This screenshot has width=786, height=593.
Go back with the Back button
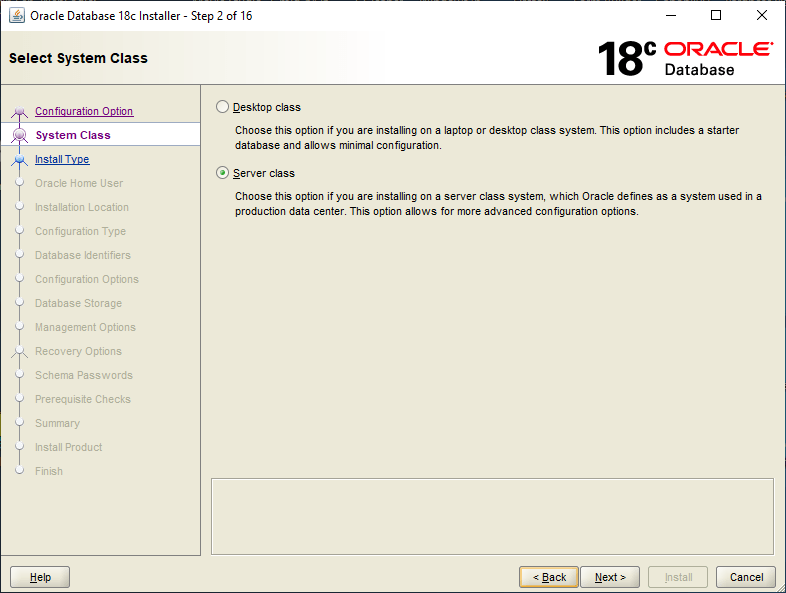click(x=549, y=577)
